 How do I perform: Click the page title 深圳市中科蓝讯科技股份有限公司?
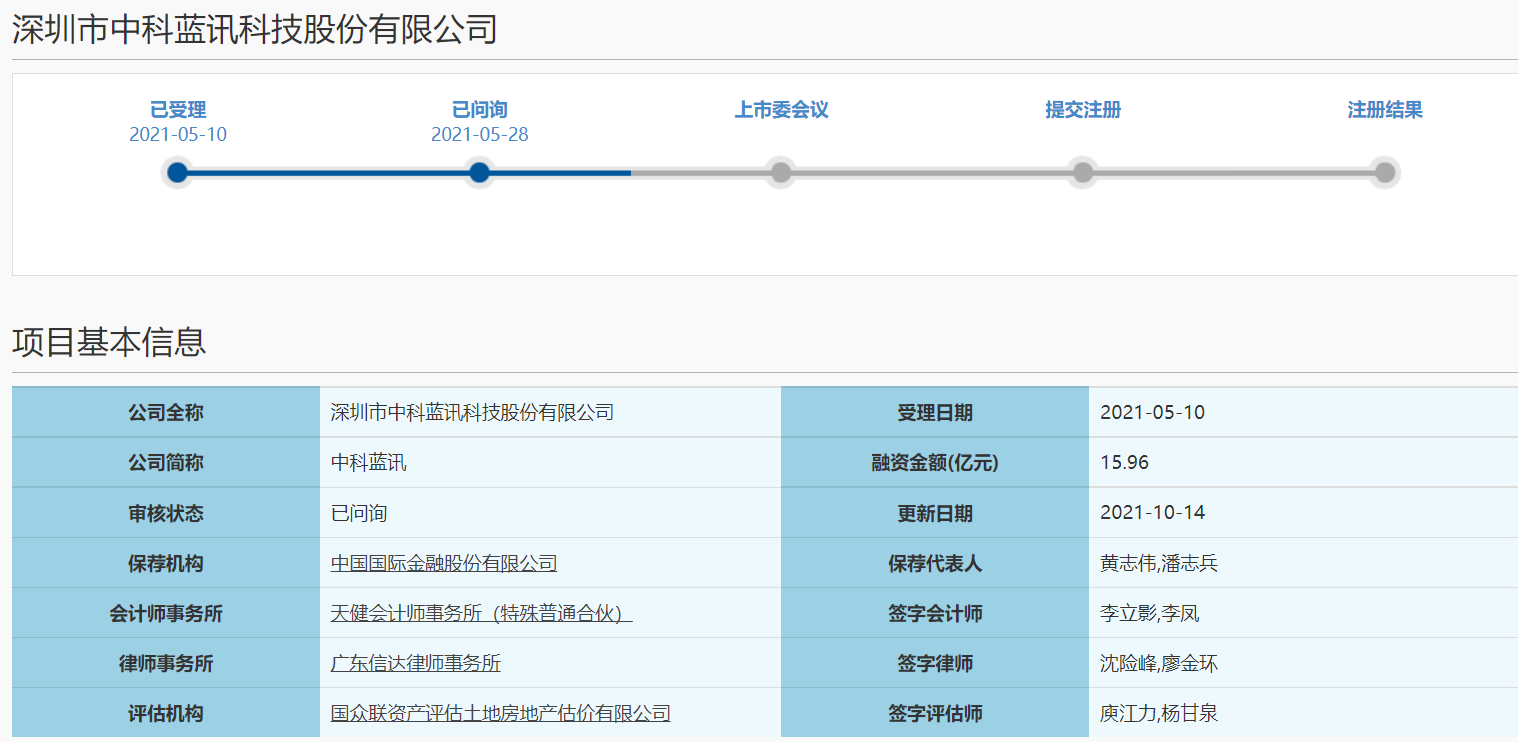point(255,29)
